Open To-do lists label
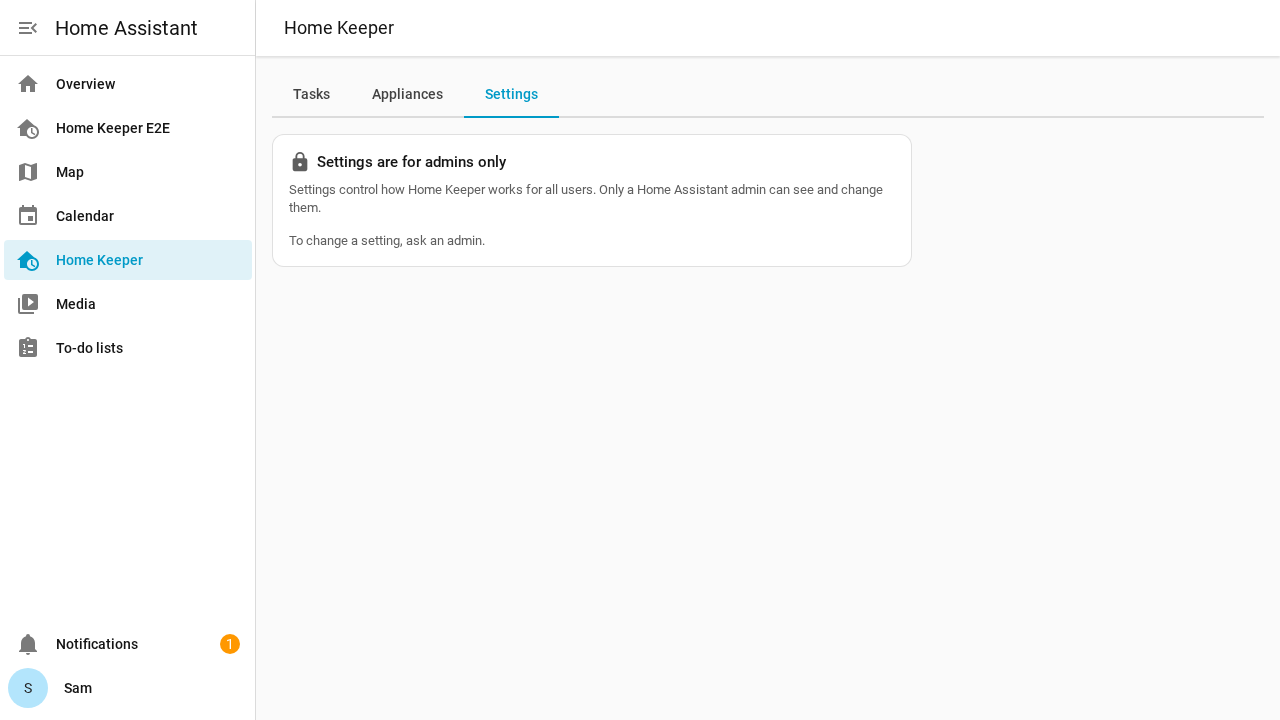 [89, 348]
